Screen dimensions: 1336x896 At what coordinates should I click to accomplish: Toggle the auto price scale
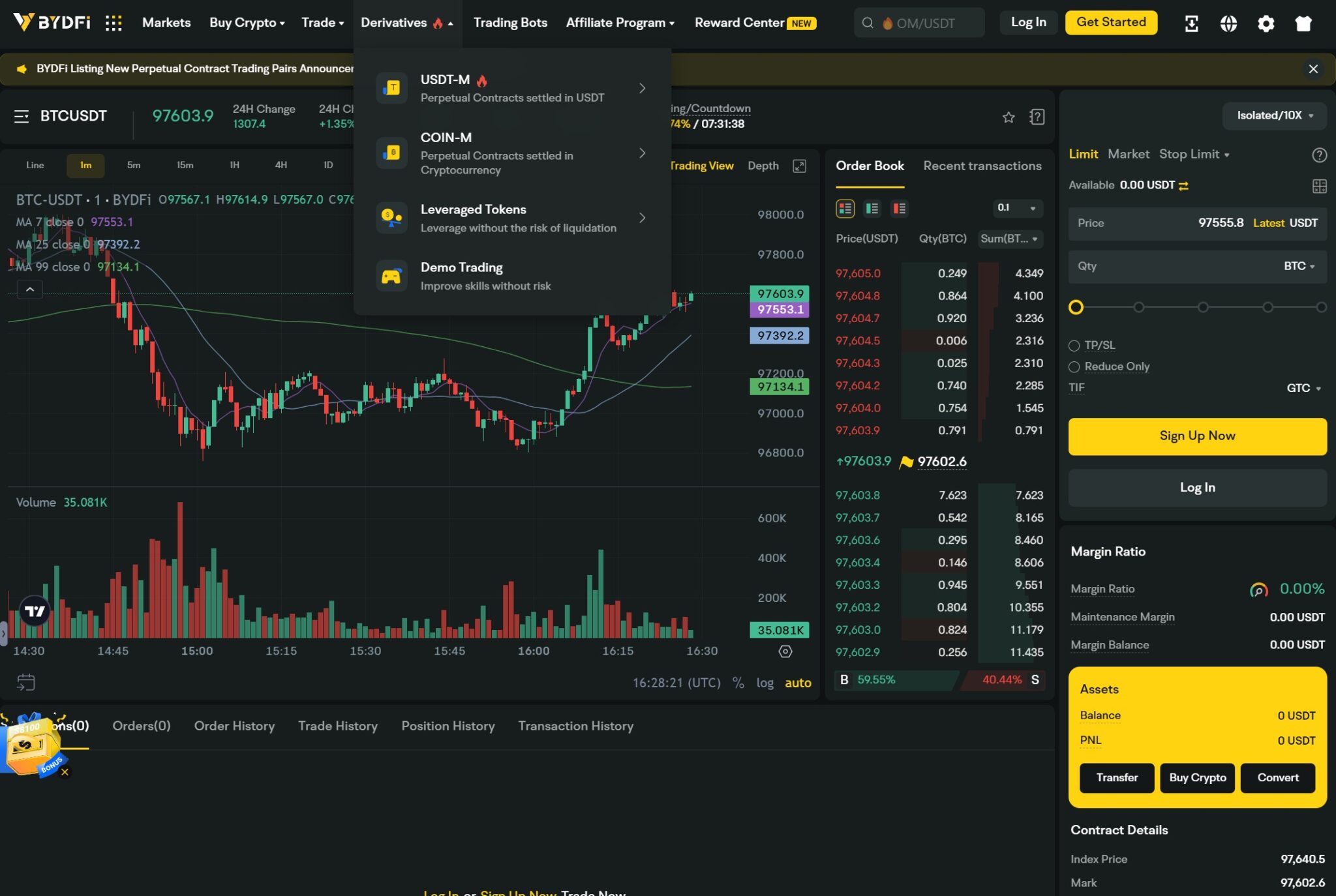797,683
